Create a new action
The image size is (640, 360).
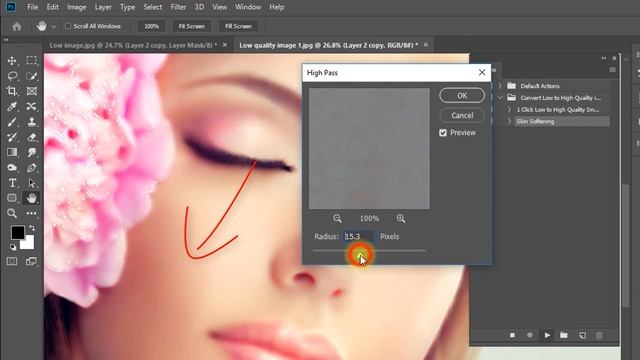tap(582, 335)
